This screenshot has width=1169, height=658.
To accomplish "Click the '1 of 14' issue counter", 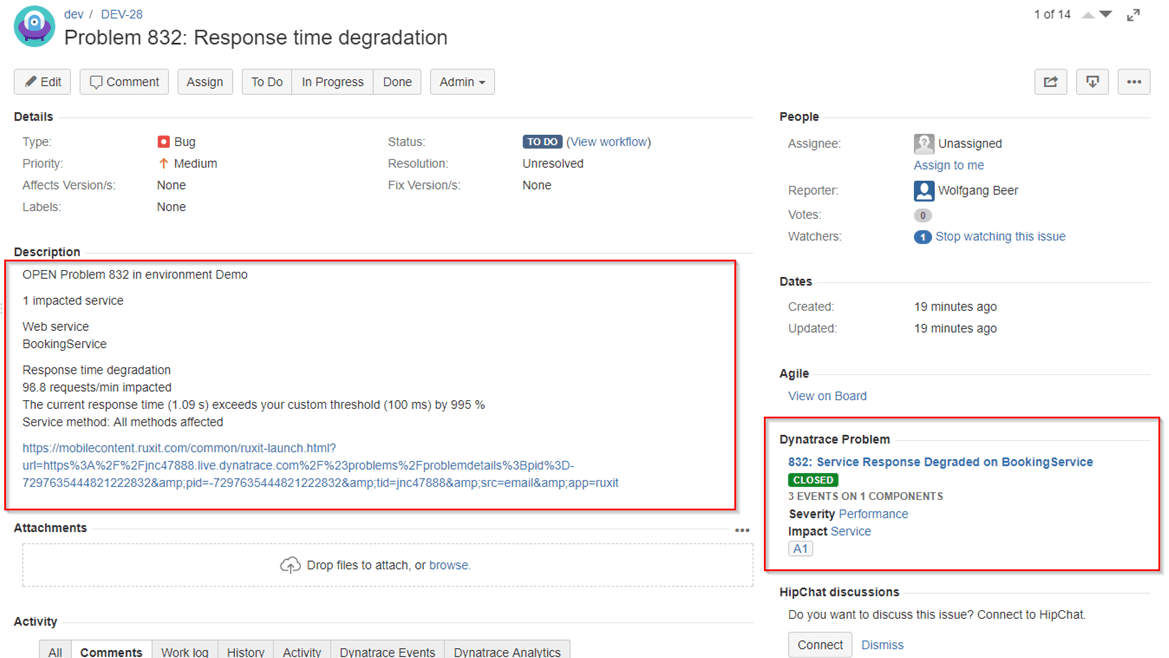I will tap(1052, 14).
